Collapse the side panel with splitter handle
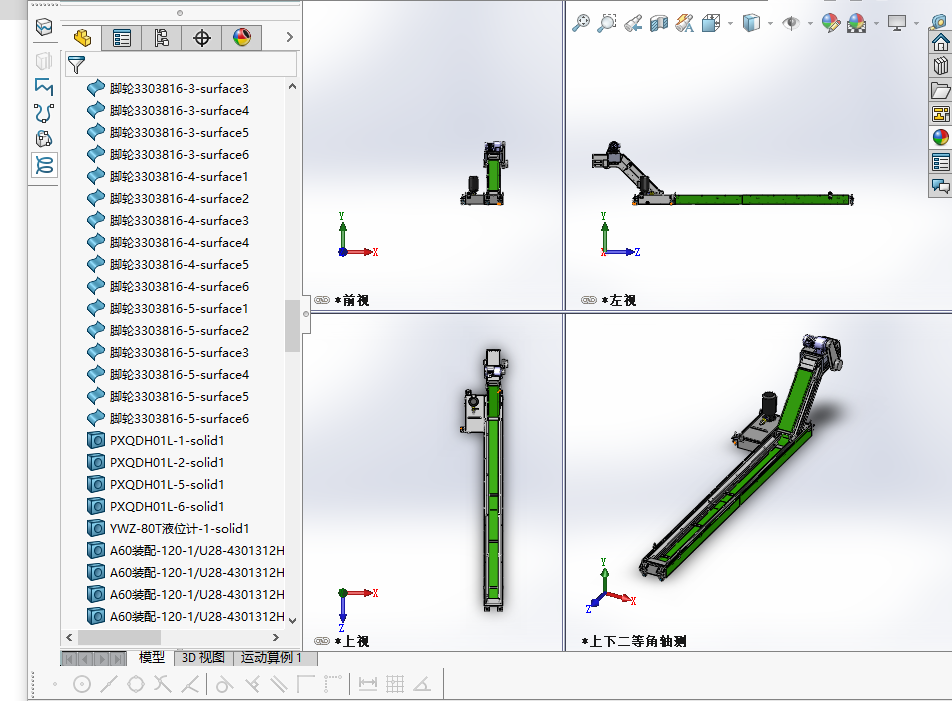952x701 pixels. tap(306, 314)
